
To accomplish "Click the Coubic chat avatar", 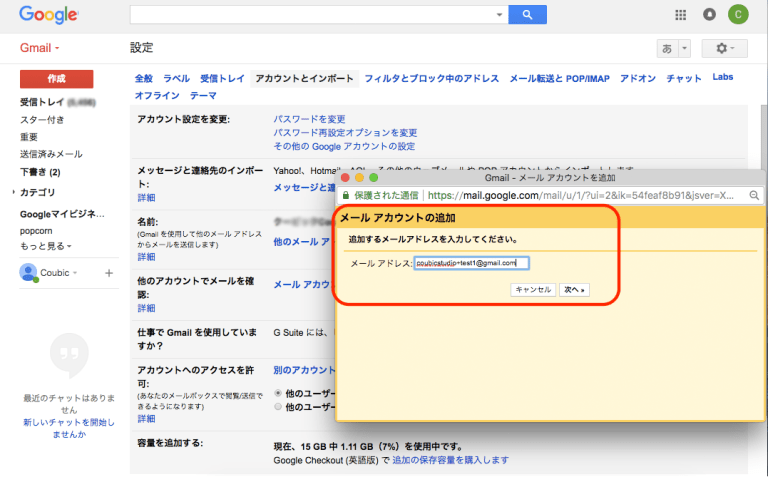I will tap(28, 272).
